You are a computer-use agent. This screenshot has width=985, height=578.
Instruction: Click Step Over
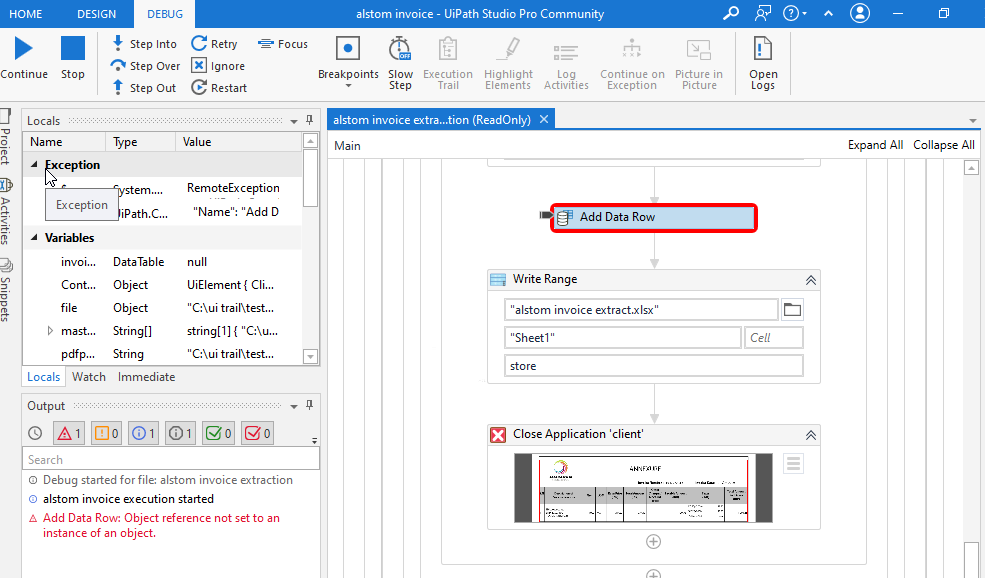[145, 66]
